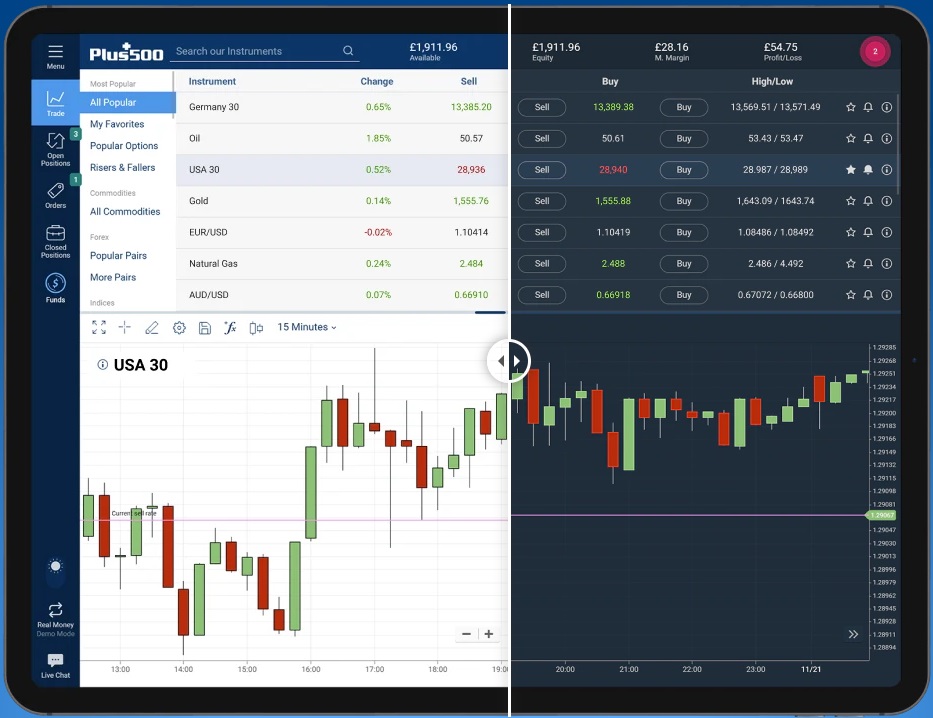933x718 pixels.
Task: Favorite Germany 30 with star icon
Action: click(850, 107)
